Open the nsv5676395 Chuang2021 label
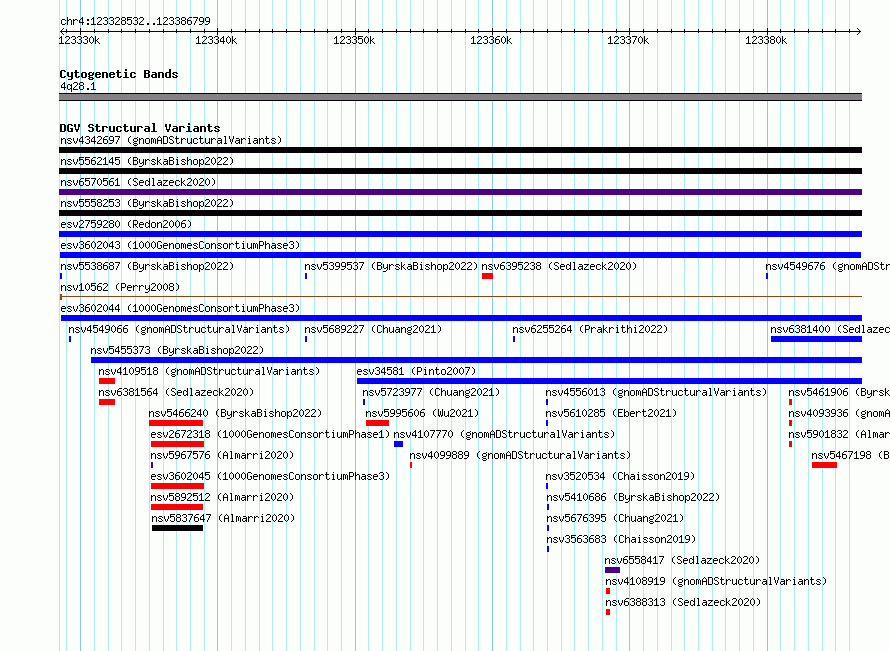The image size is (890, 651). 615,518
